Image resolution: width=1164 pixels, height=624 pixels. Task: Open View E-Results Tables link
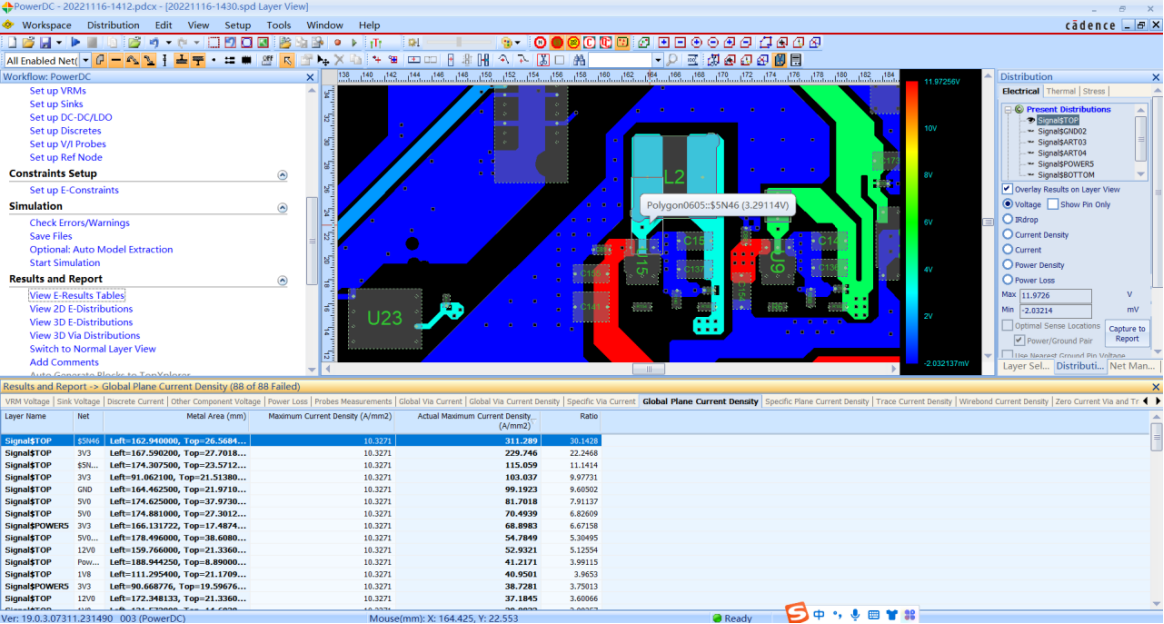pos(76,295)
